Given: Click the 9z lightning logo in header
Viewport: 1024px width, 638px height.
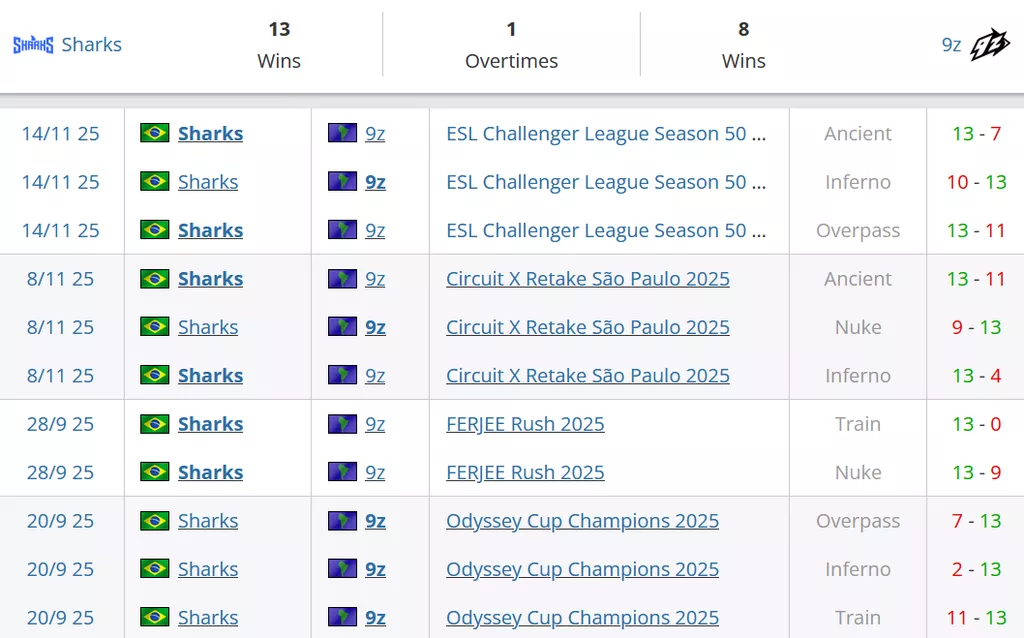Looking at the screenshot, I should tap(990, 45).
